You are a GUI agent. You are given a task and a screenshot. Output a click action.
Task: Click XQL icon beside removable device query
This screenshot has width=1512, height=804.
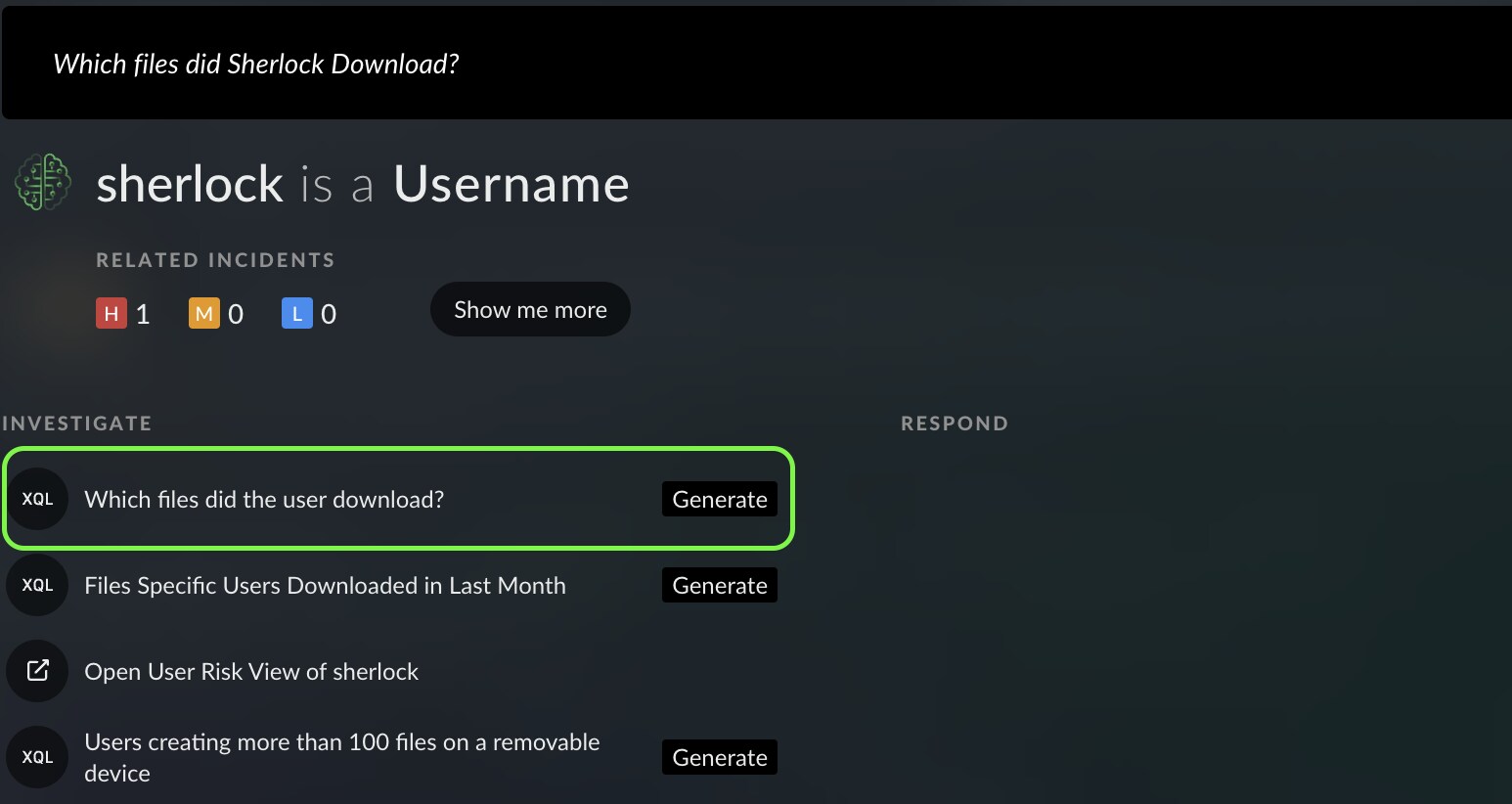pyautogui.click(x=37, y=757)
